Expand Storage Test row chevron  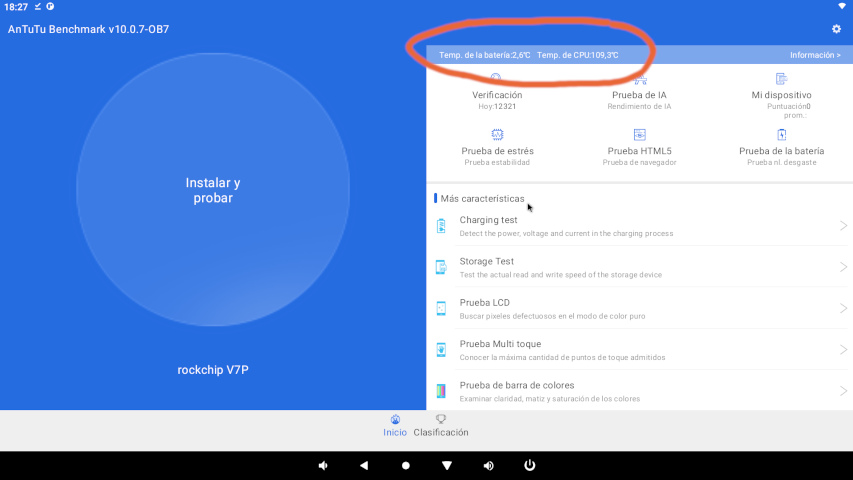[843, 267]
